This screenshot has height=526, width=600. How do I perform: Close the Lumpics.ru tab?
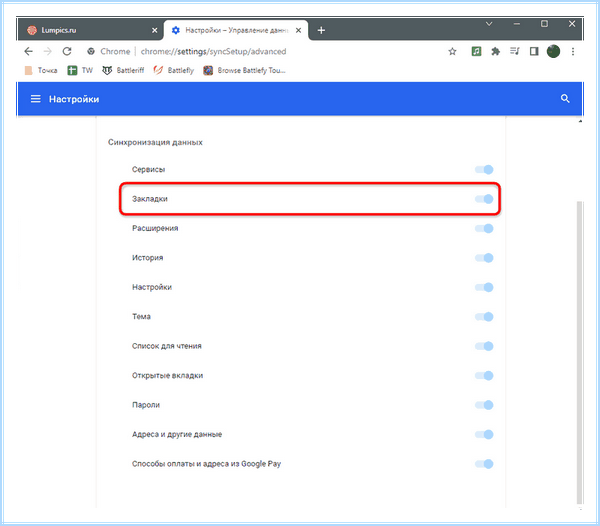tap(155, 30)
